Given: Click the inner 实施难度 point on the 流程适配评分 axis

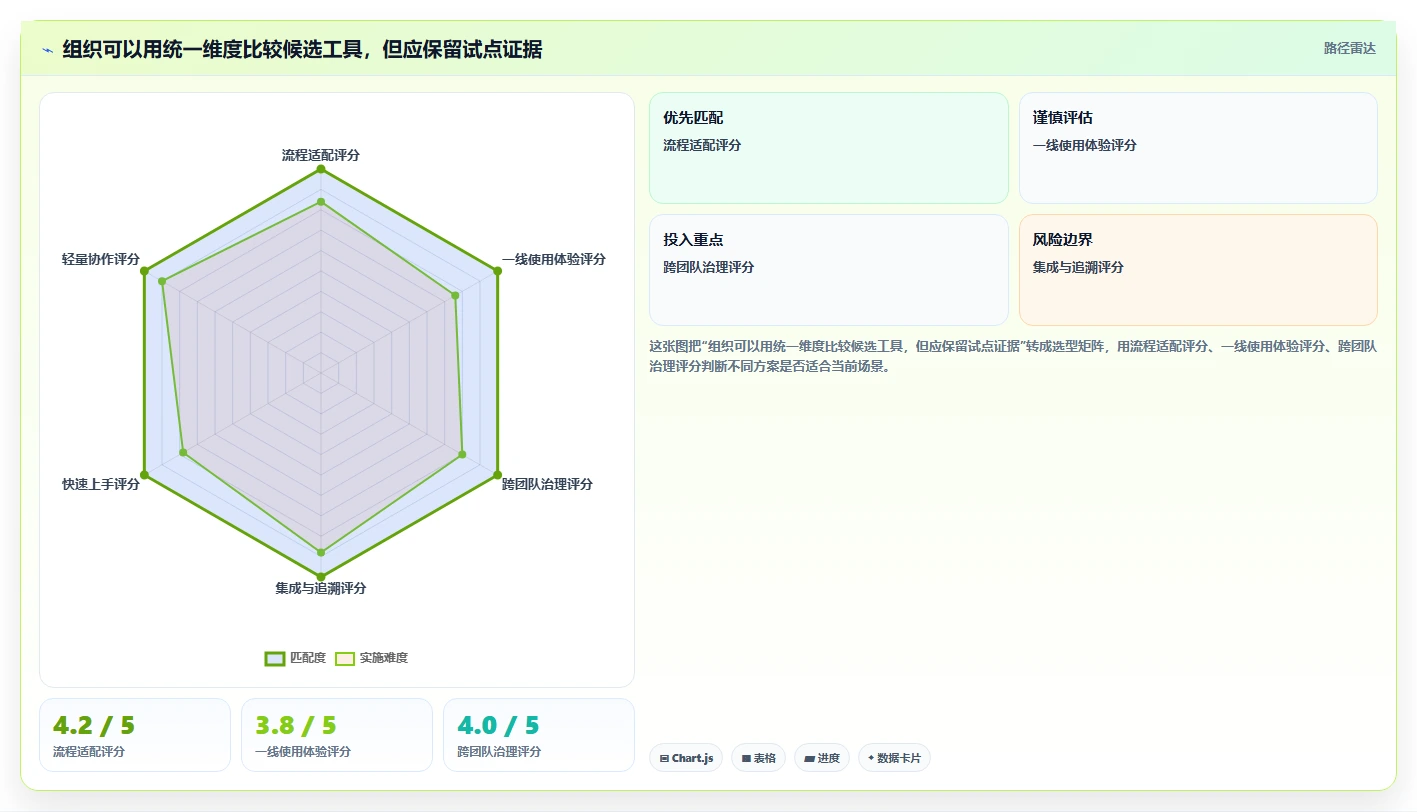Looking at the screenshot, I should [321, 202].
